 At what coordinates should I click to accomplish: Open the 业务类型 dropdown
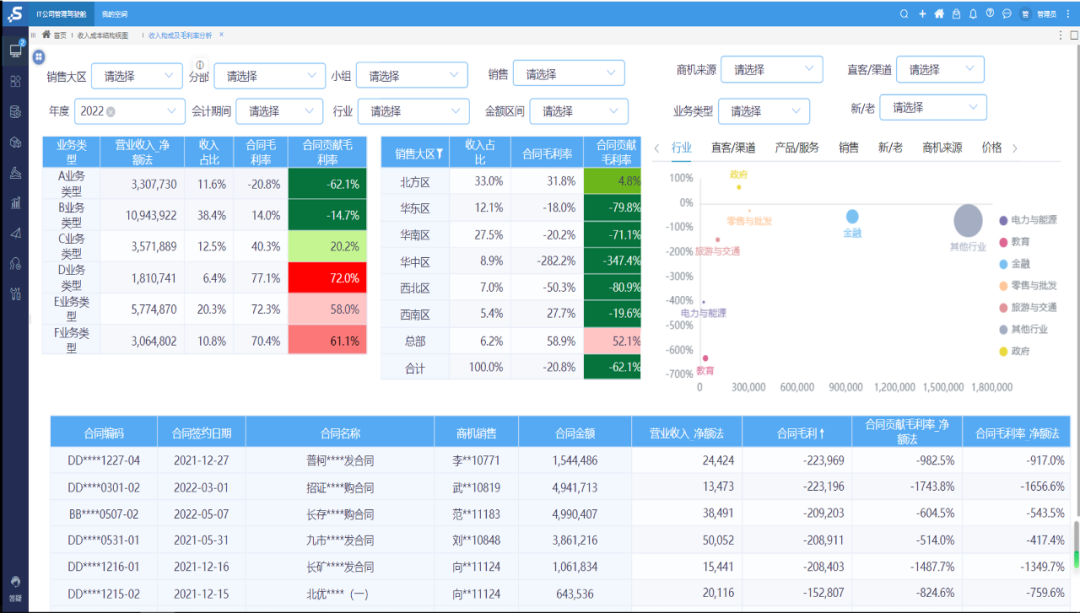click(x=764, y=112)
